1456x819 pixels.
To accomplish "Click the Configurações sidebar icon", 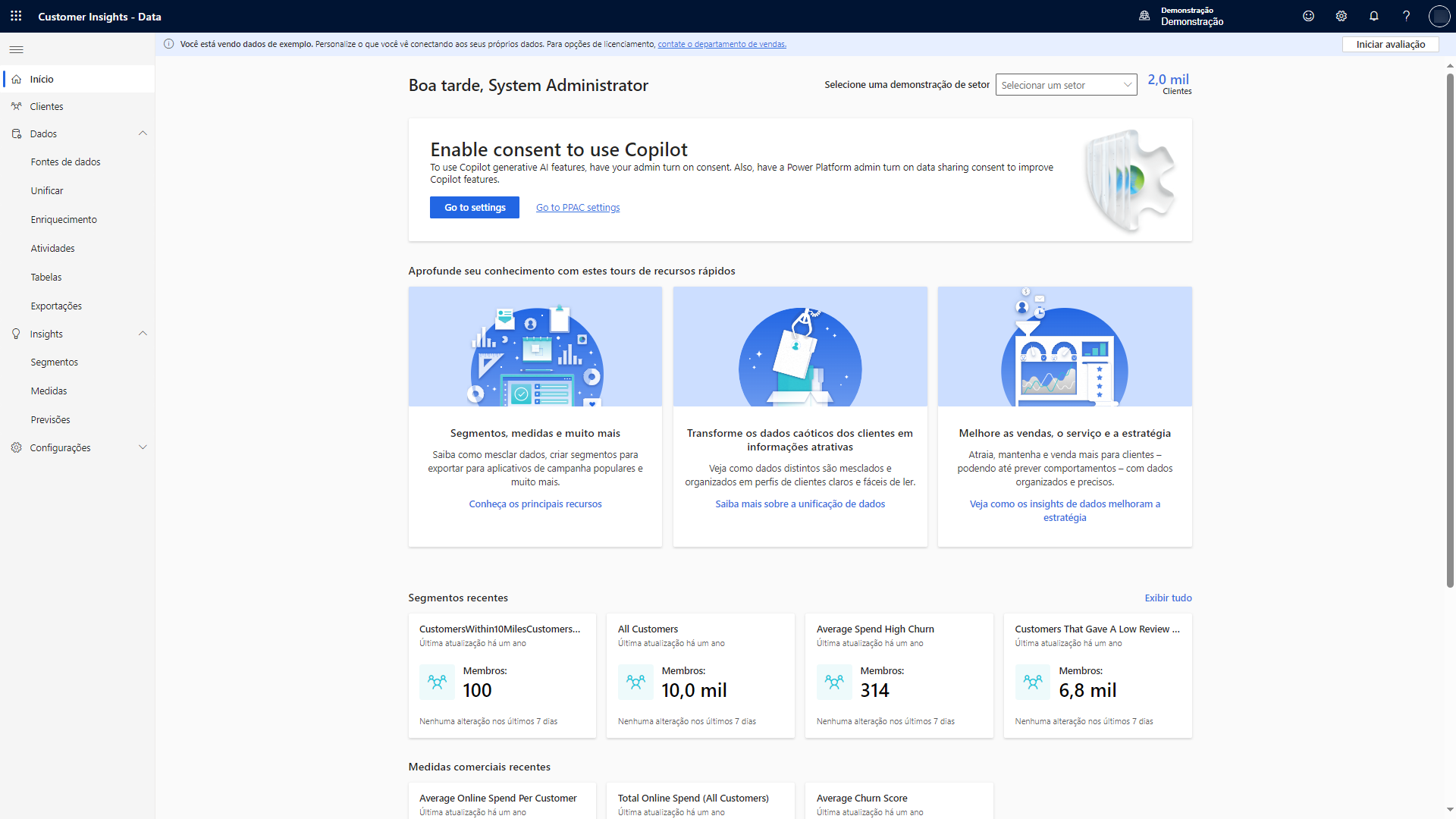I will 16,447.
